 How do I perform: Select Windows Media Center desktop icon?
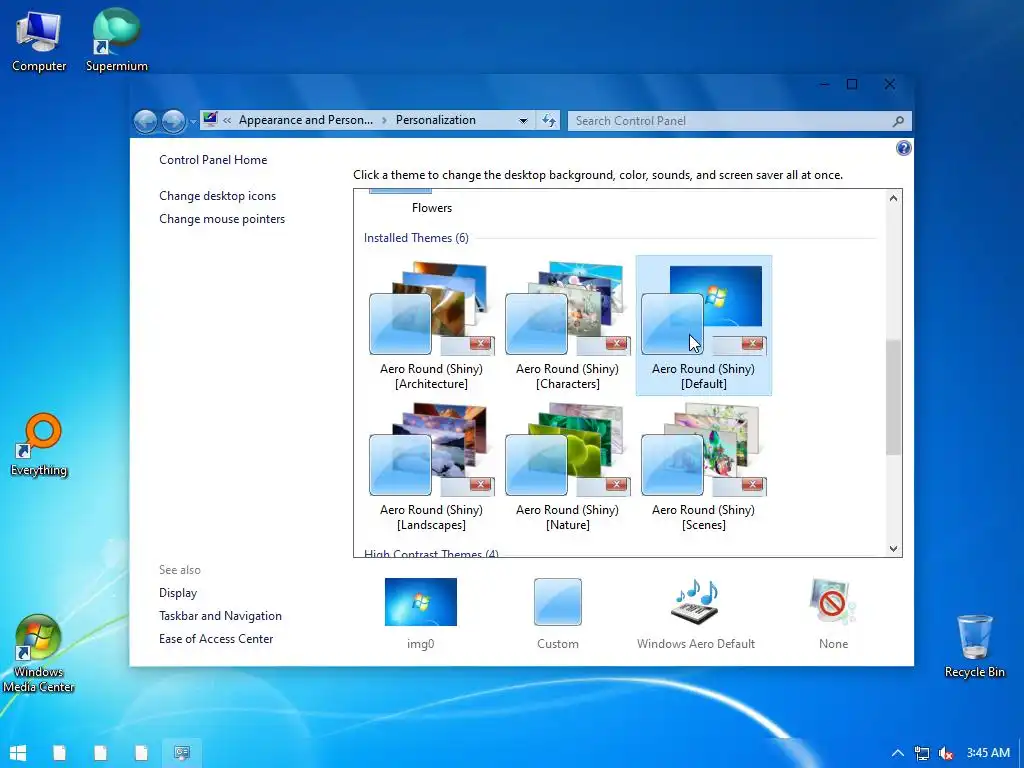coord(39,654)
